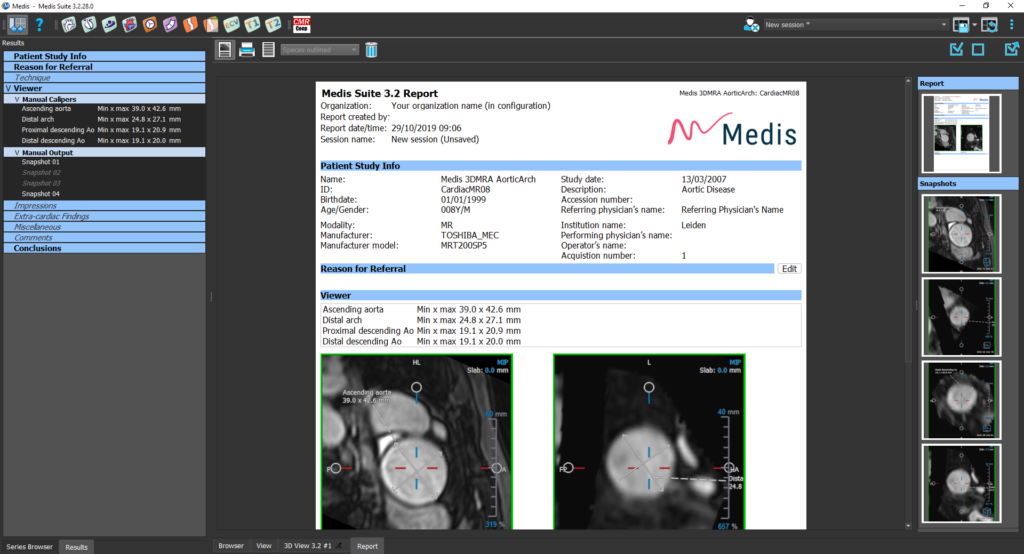
Task: Click the printer icon to print report
Action: click(x=247, y=50)
